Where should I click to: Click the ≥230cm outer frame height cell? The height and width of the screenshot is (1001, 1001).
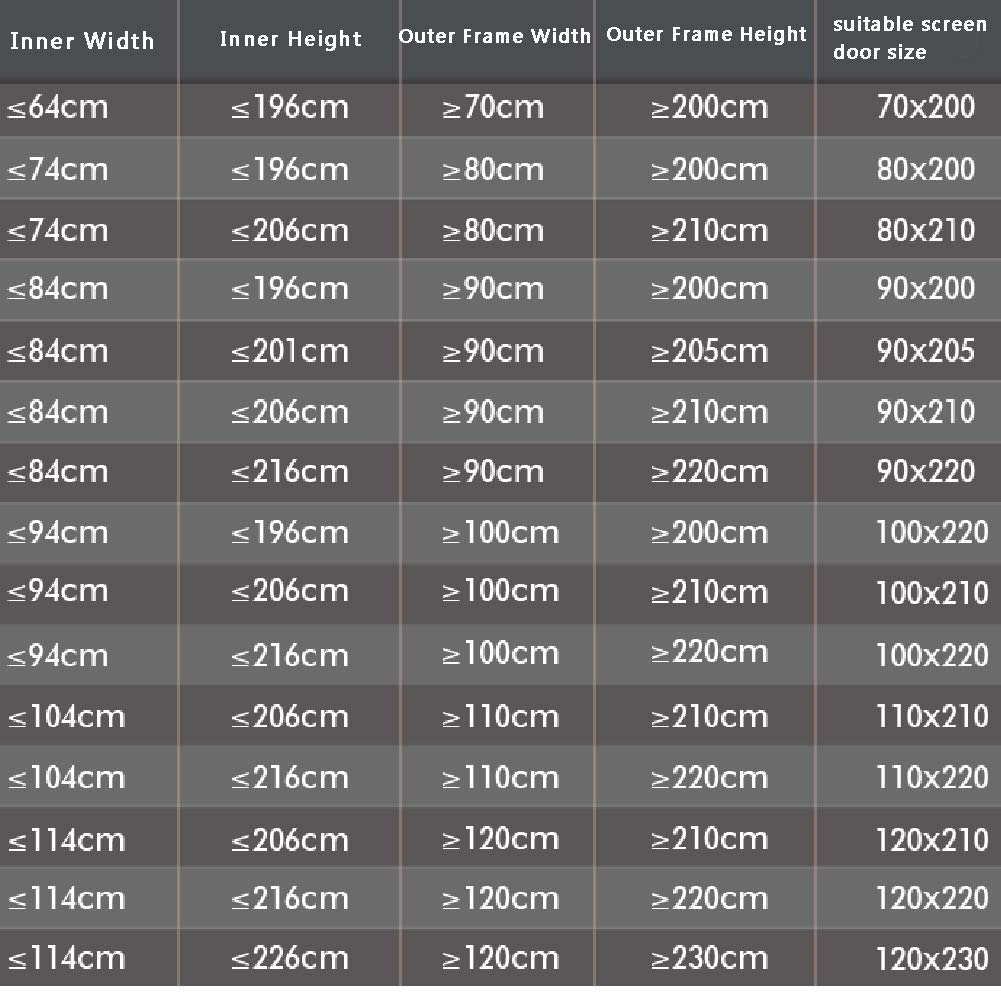[x=709, y=959]
